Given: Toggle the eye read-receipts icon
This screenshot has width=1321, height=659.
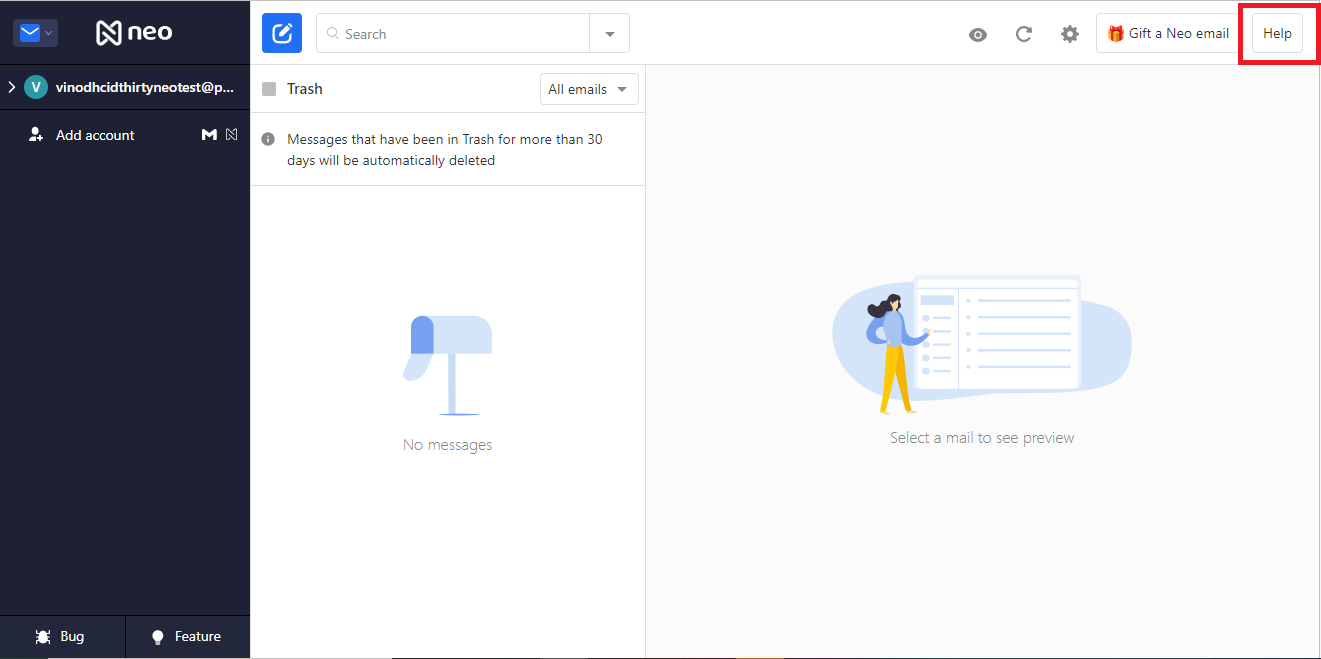Looking at the screenshot, I should coord(978,34).
